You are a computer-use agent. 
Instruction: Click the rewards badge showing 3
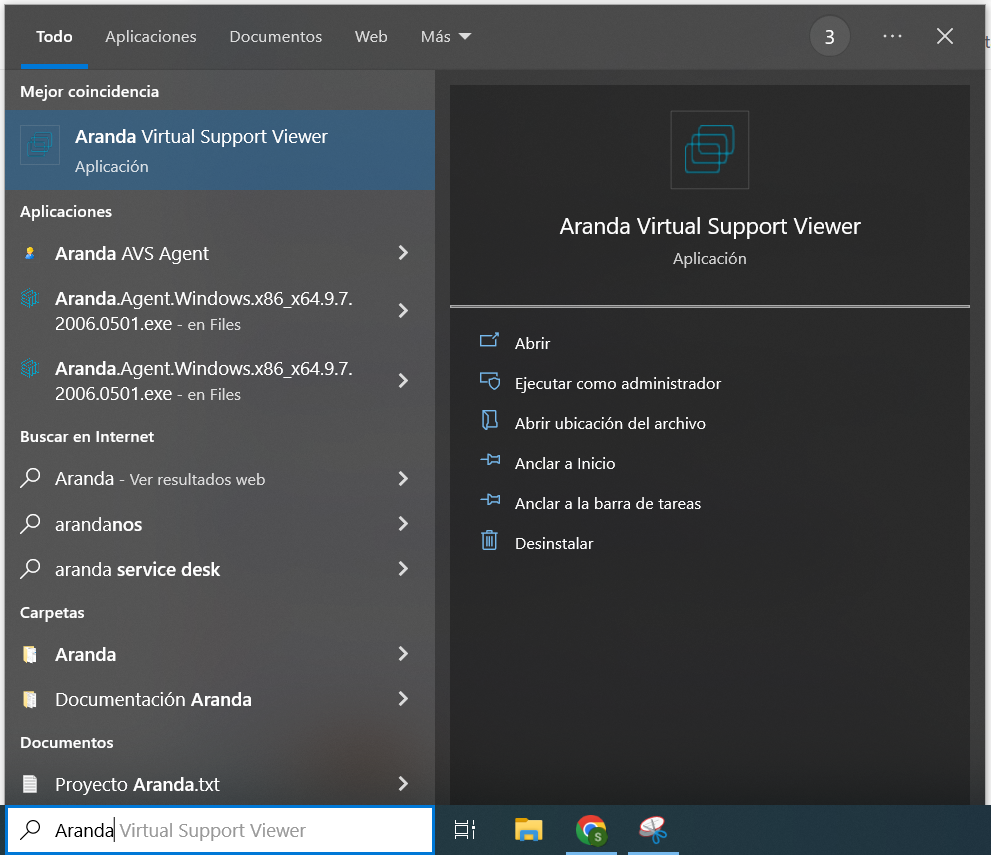click(x=829, y=37)
